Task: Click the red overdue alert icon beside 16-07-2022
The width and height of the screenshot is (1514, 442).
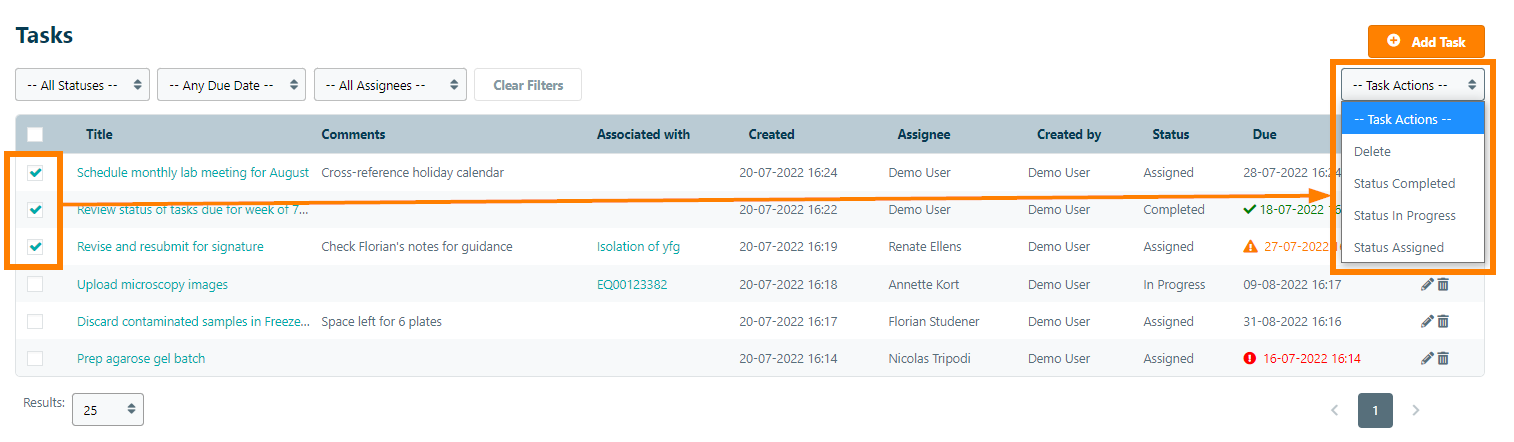Action: [1249, 358]
